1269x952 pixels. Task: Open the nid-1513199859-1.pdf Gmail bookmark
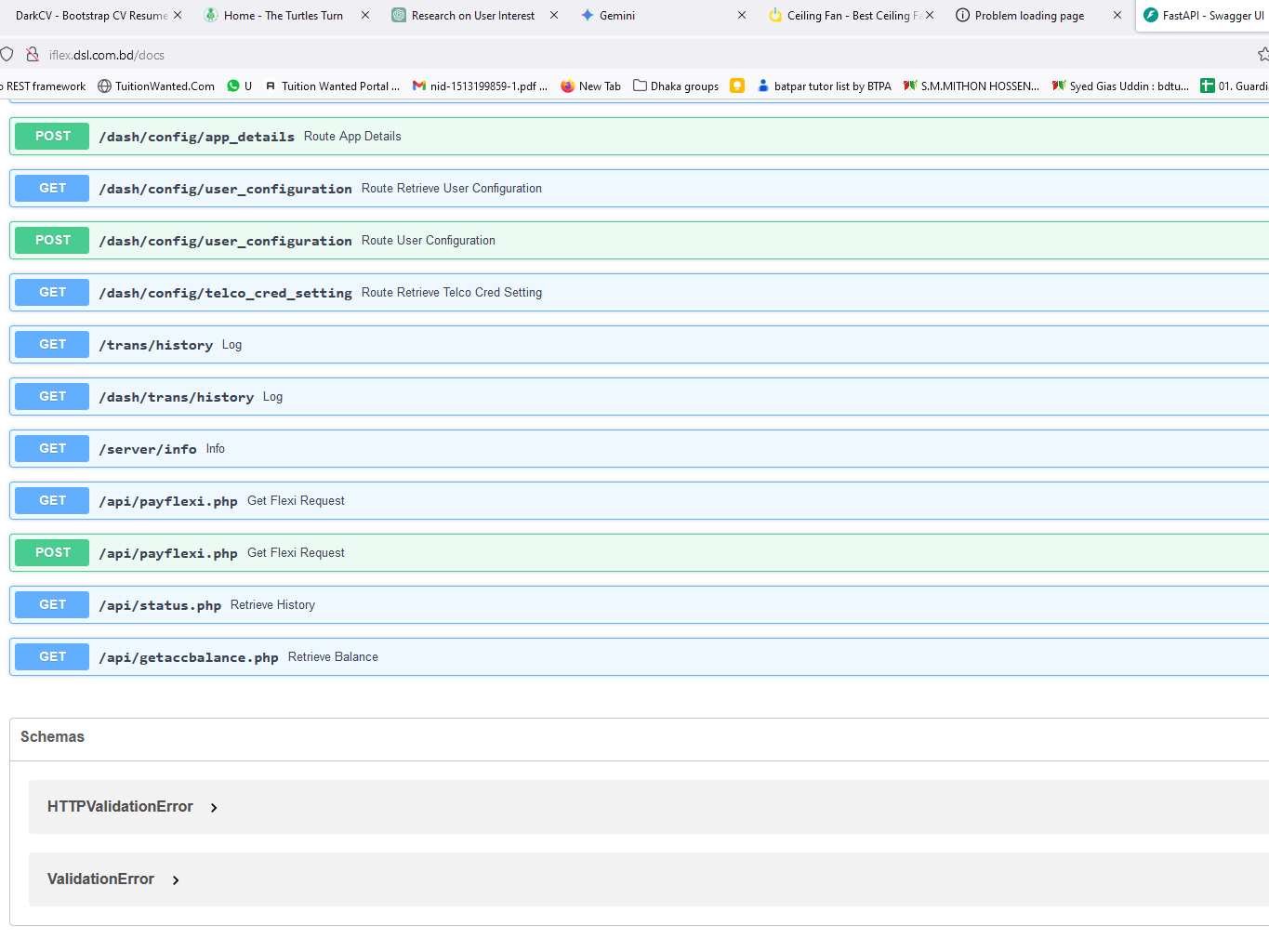pos(480,86)
